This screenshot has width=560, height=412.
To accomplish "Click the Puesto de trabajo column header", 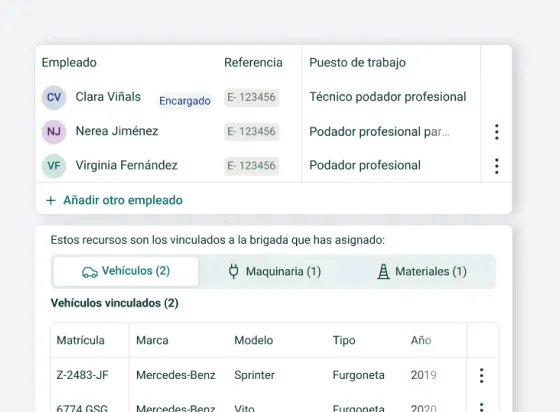I will click(x=358, y=63).
